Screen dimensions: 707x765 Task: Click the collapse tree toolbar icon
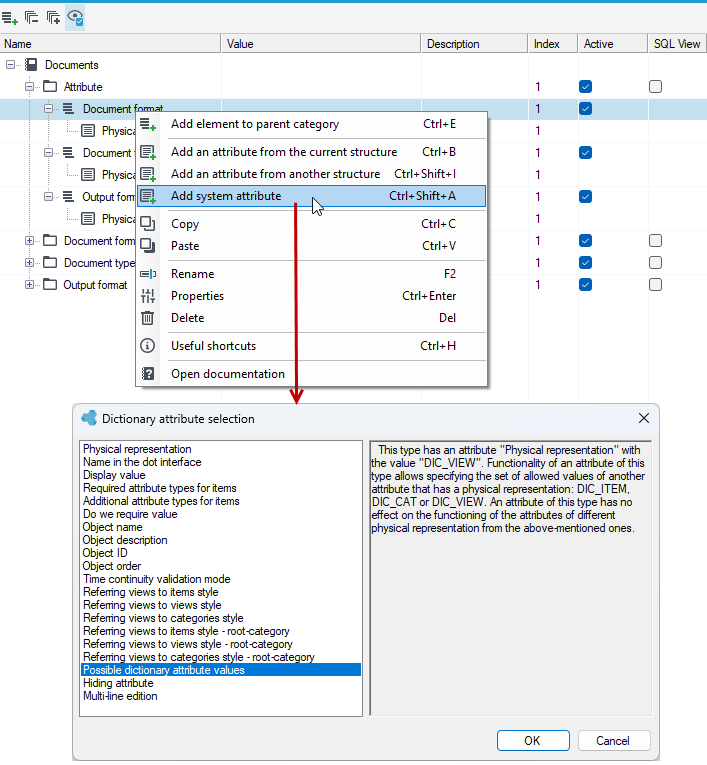coord(32,18)
